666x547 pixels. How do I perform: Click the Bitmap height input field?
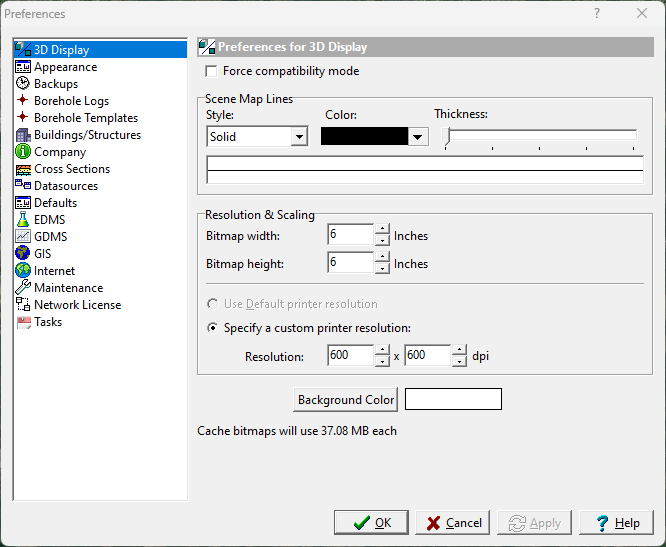tap(349, 264)
